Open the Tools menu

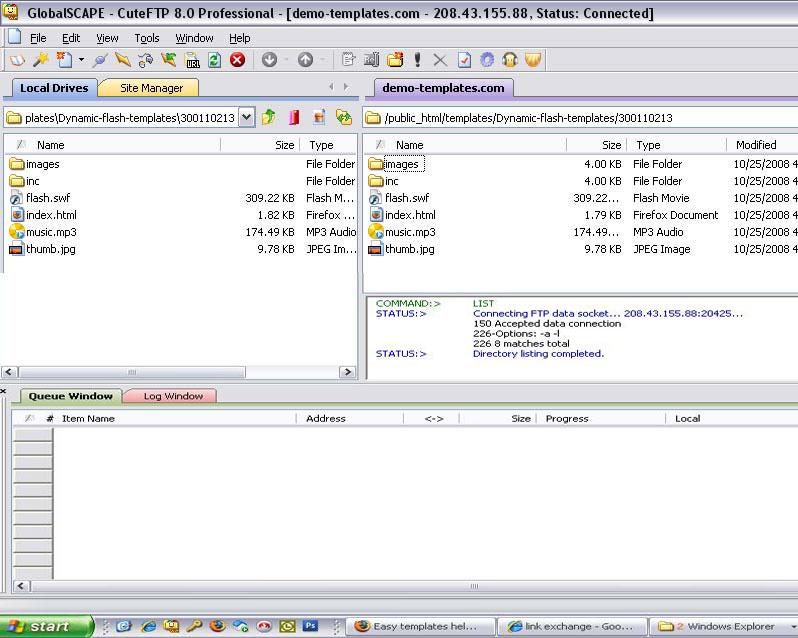tap(147, 38)
